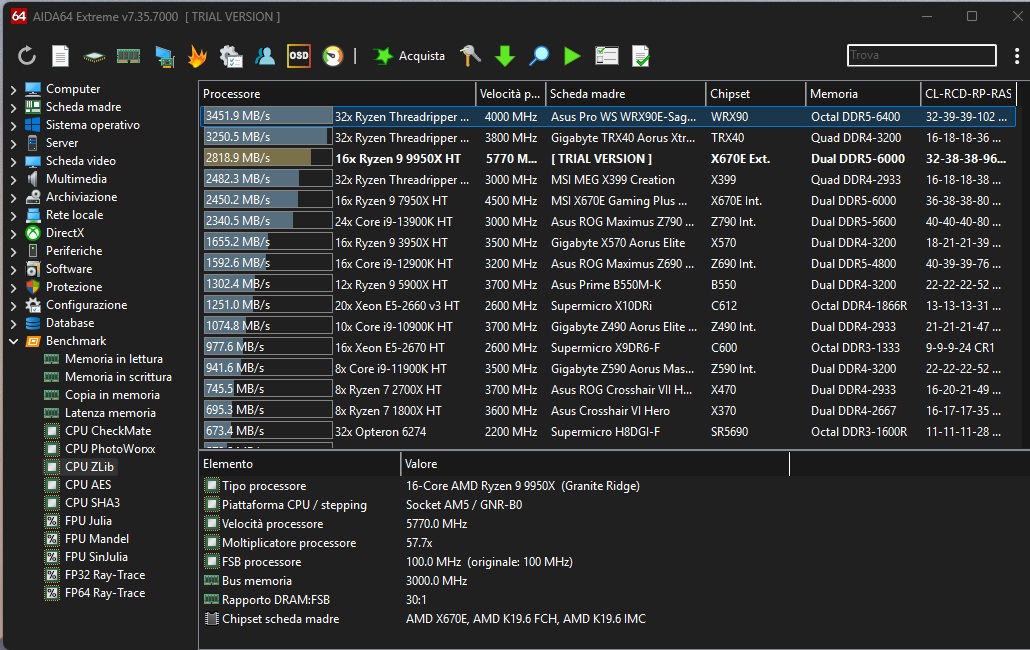This screenshot has width=1030, height=650.
Task: Click the green download arrow icon
Action: point(504,56)
